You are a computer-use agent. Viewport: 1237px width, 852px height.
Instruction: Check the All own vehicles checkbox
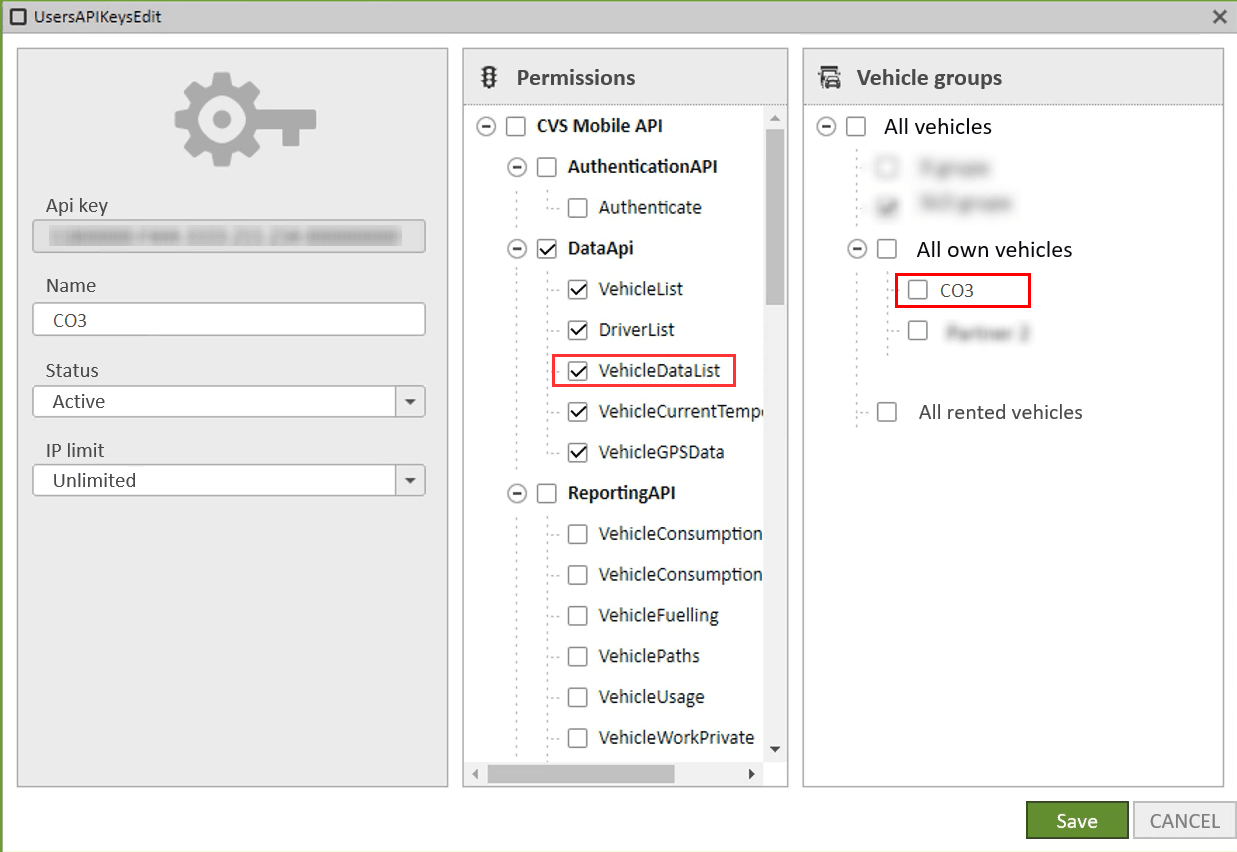(887, 249)
